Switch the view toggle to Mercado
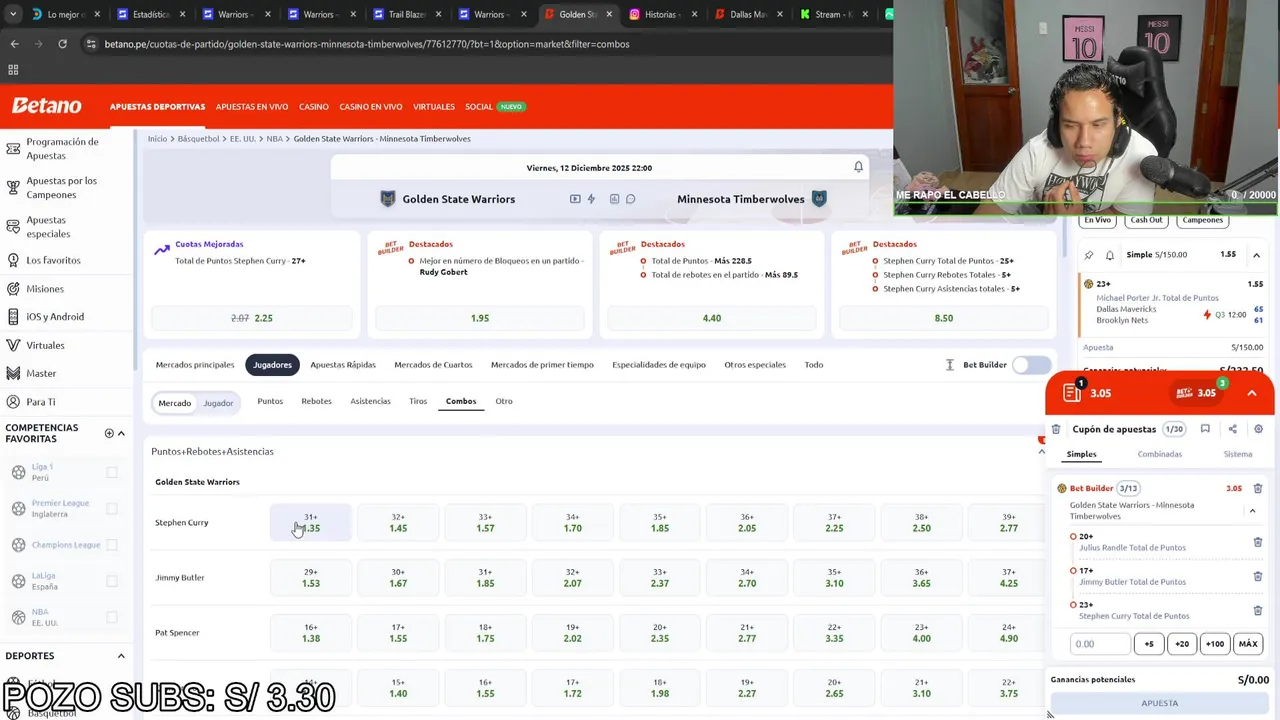Viewport: 1280px width, 720px height. pos(174,403)
